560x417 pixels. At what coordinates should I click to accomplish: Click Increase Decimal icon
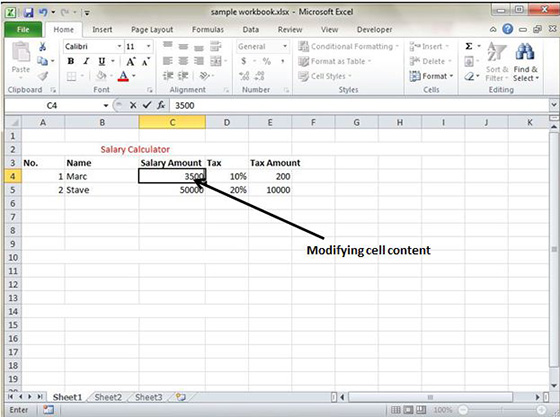point(244,76)
